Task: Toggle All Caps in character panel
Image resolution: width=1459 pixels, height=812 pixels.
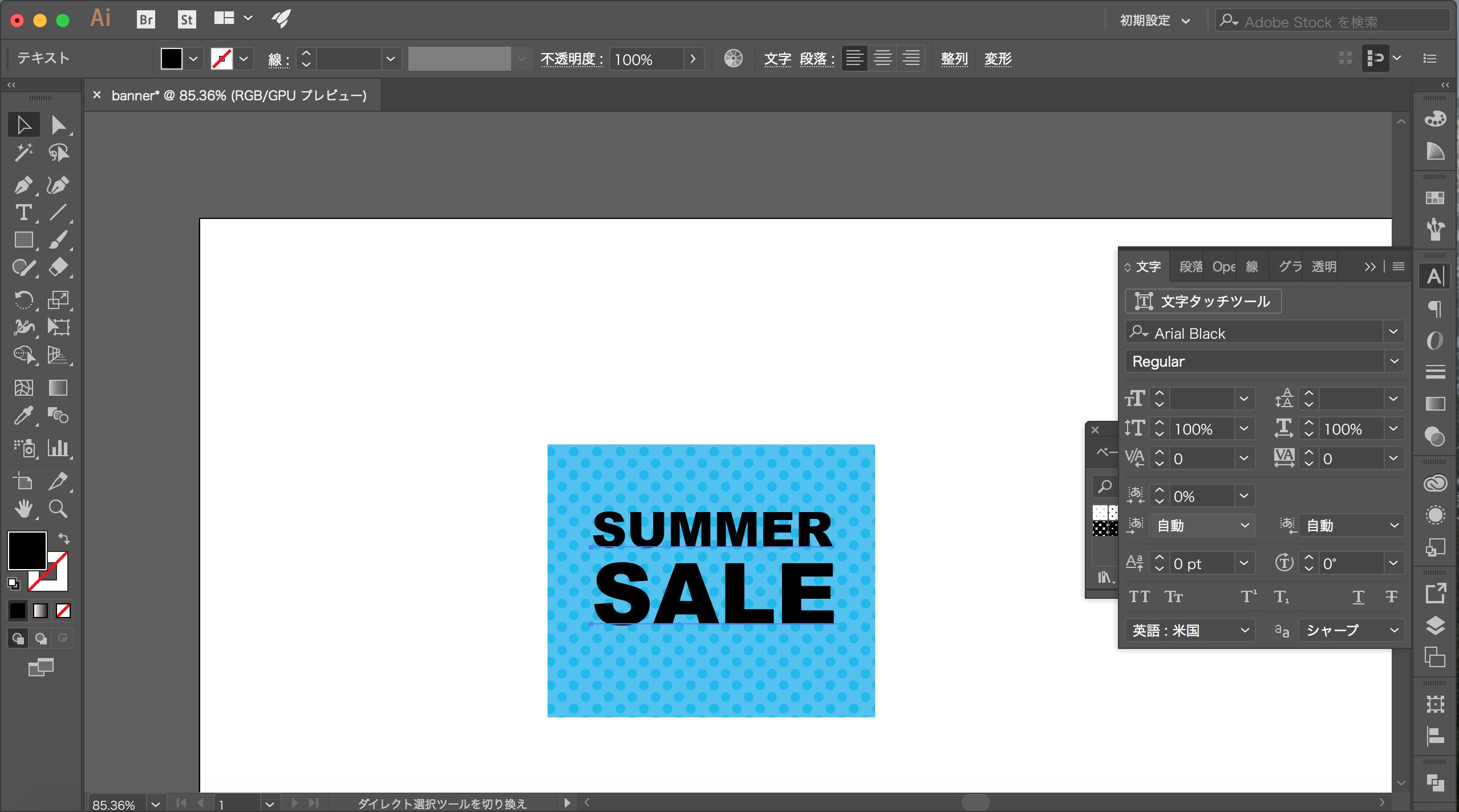Action: 1139,596
